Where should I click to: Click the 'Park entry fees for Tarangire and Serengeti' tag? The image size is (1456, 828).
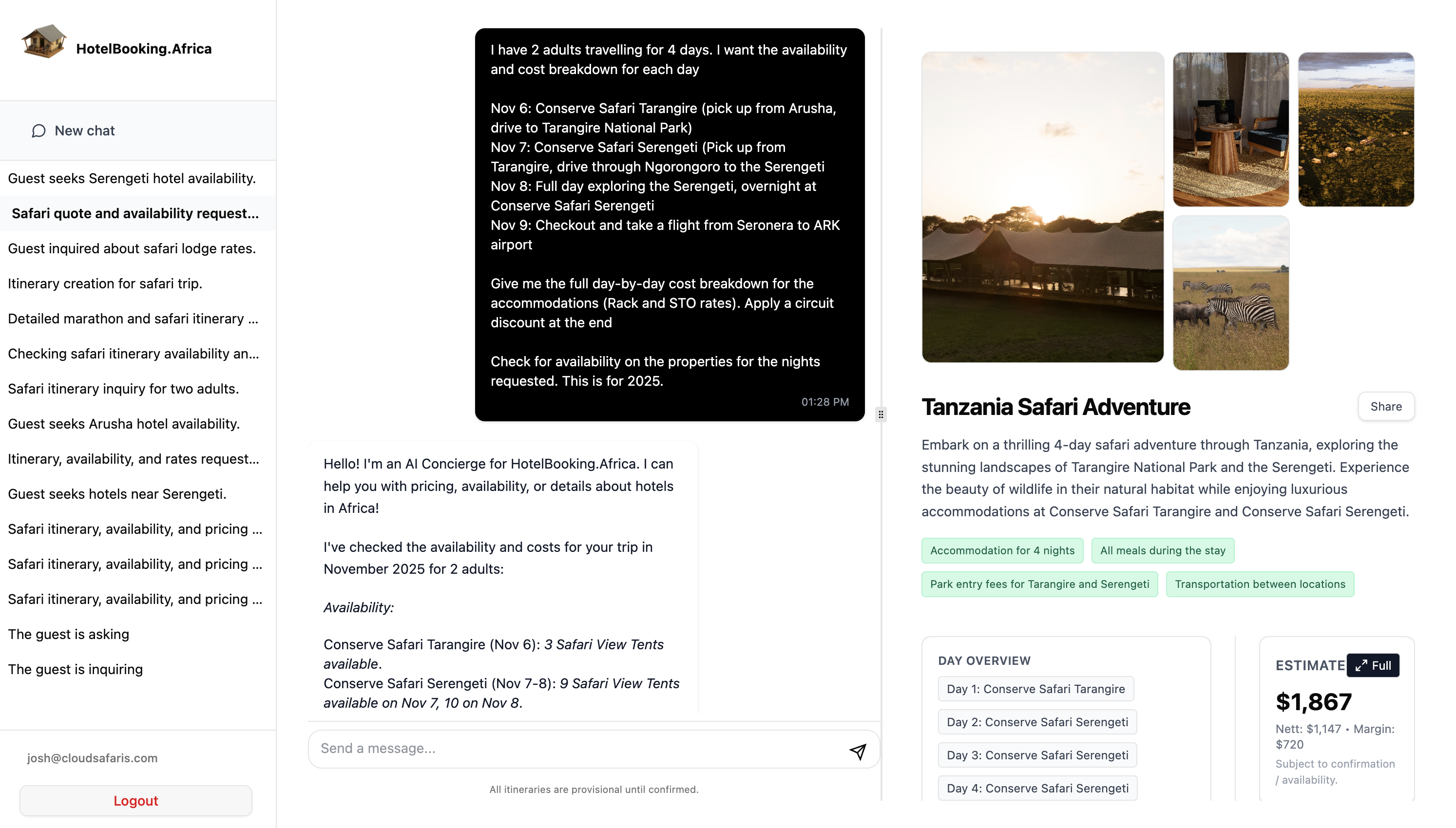tap(1040, 584)
